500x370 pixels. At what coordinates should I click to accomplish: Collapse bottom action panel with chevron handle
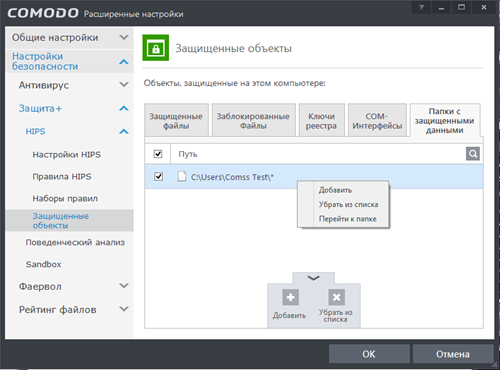point(313,278)
